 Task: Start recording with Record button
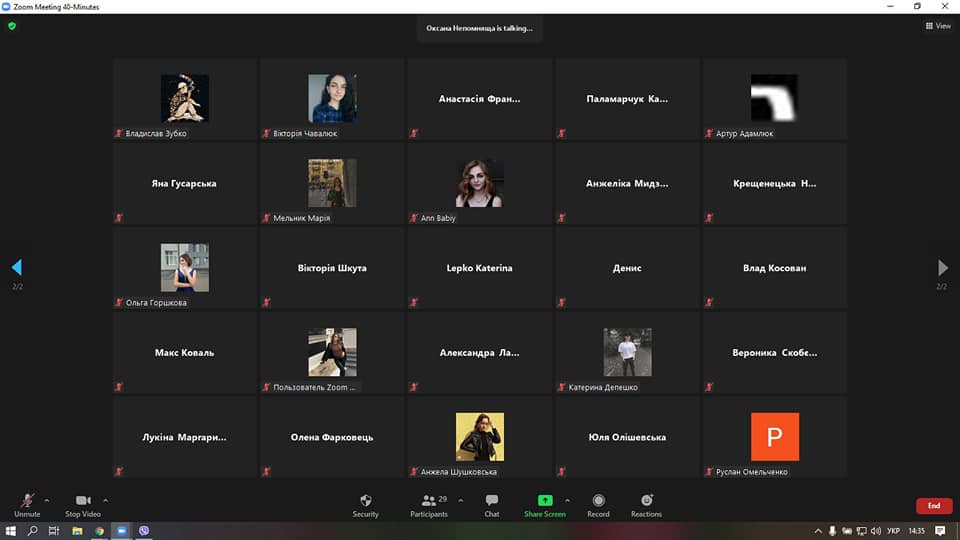[x=598, y=503]
